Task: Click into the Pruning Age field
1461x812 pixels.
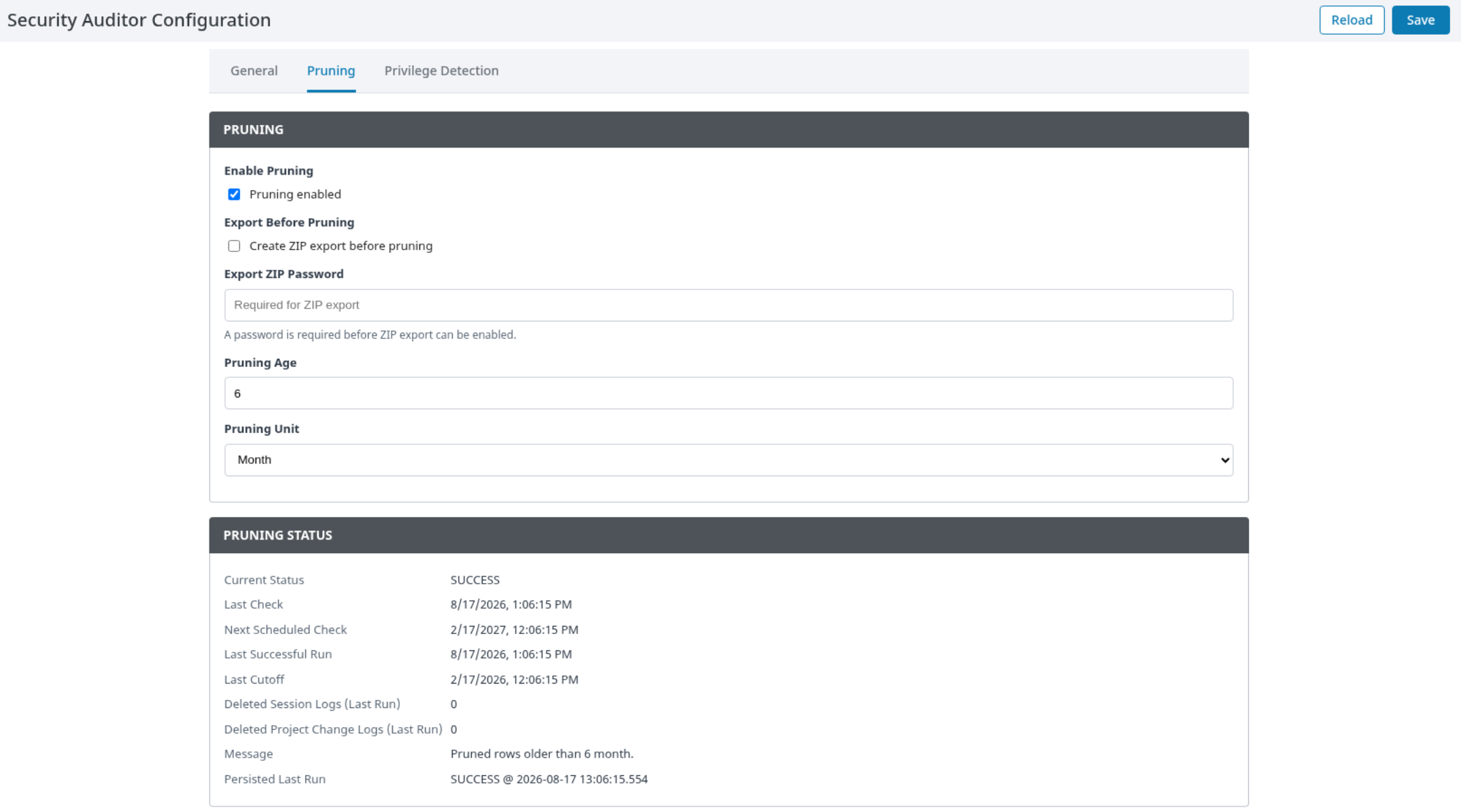Action: point(728,393)
